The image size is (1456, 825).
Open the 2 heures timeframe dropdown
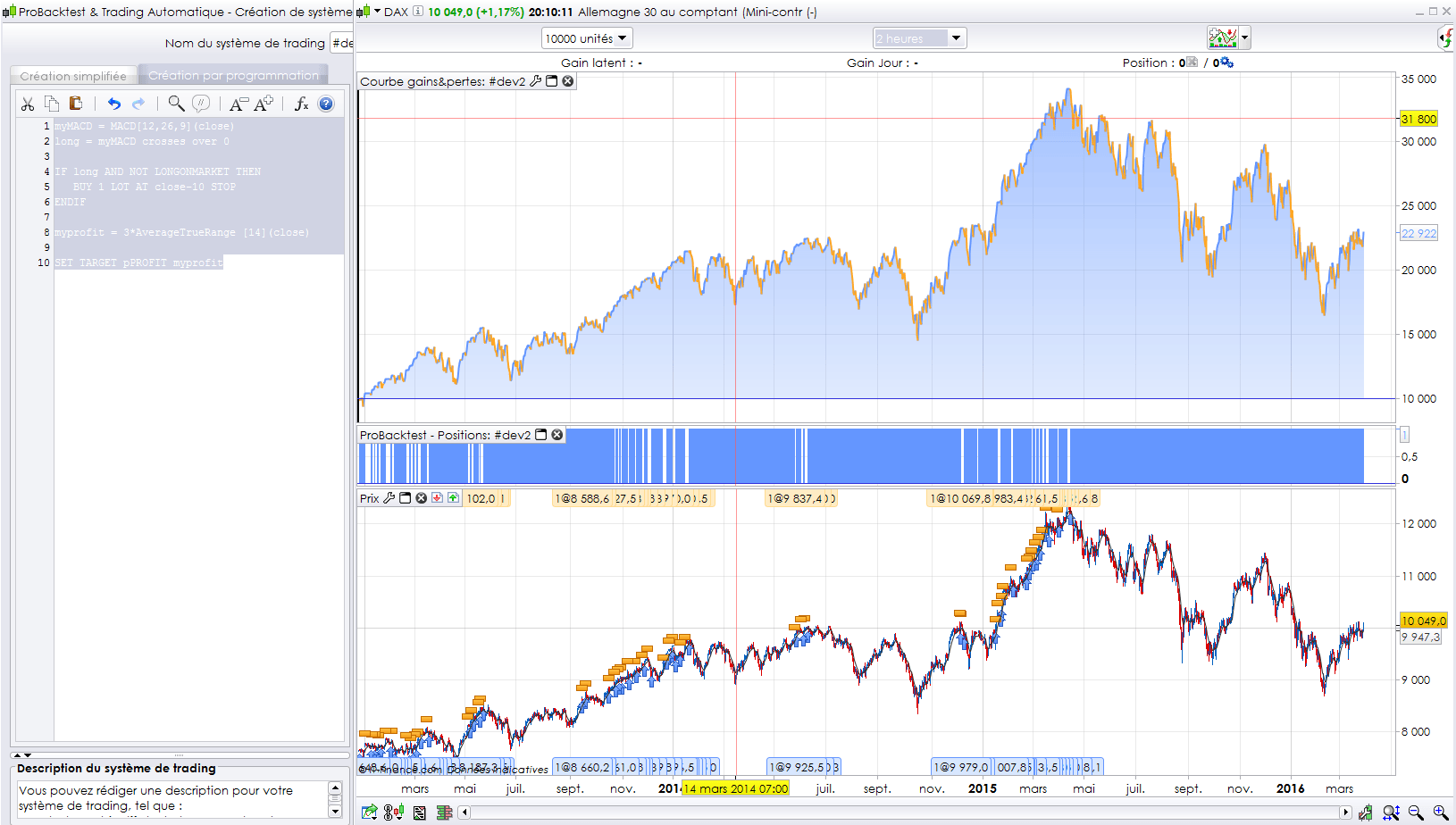(919, 38)
